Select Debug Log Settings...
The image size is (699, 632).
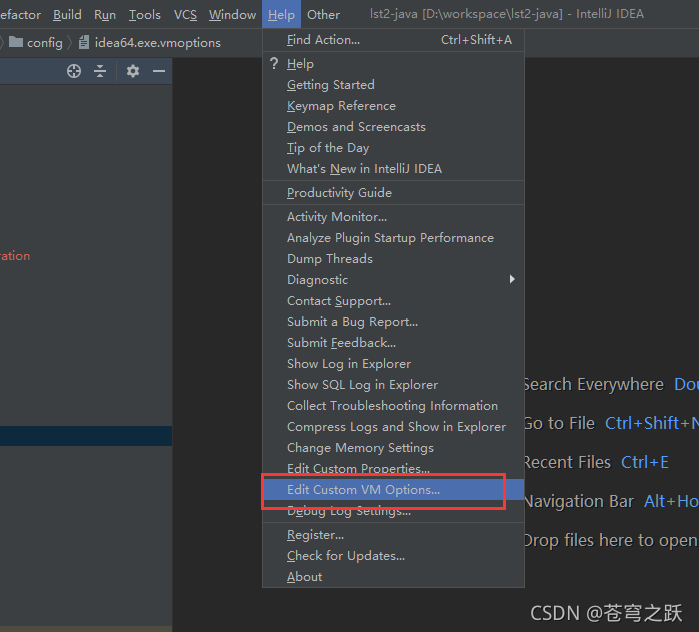pos(393,510)
